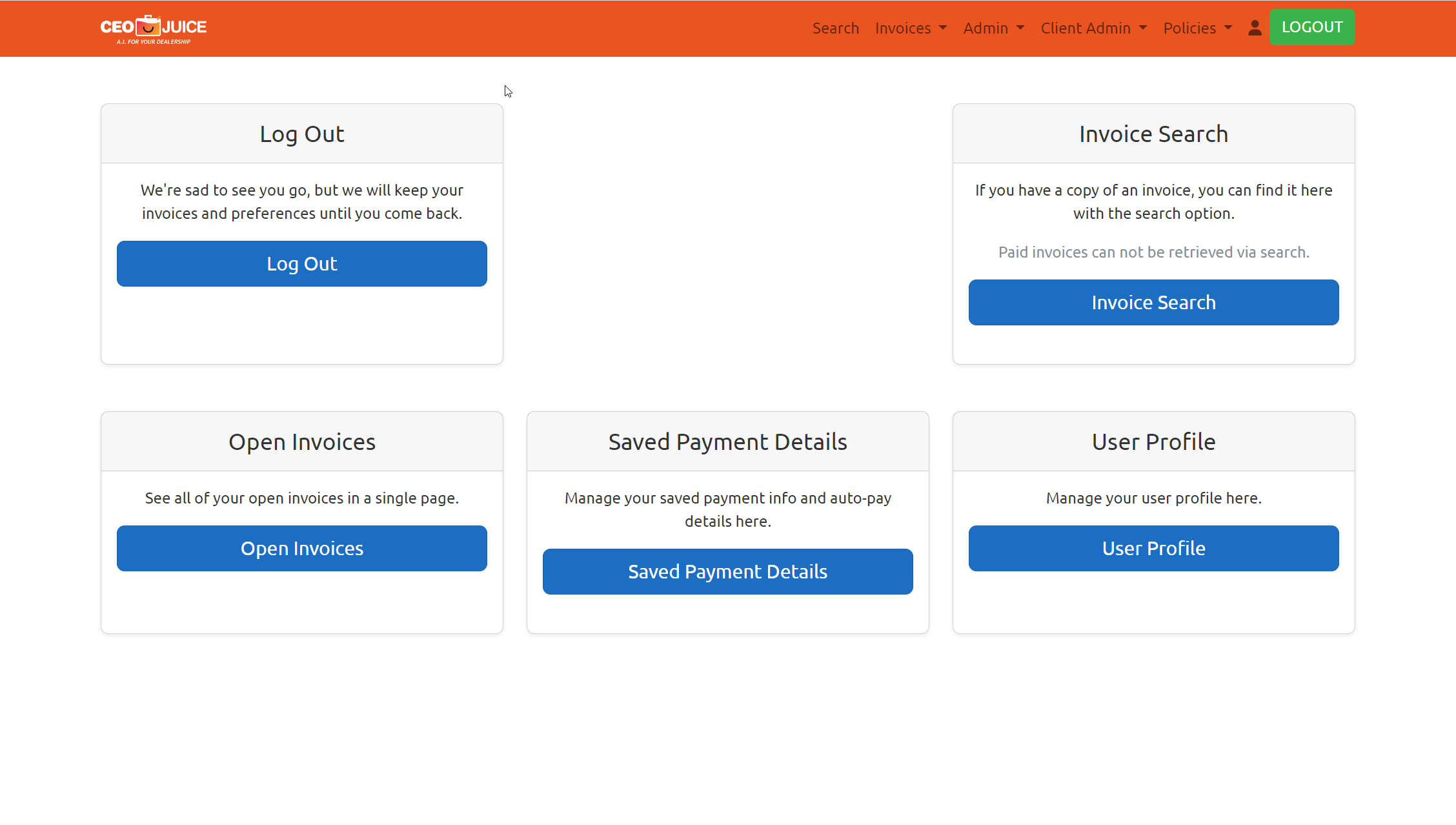The width and height of the screenshot is (1456, 825).
Task: Open the blue User Profile button
Action: (x=1153, y=548)
